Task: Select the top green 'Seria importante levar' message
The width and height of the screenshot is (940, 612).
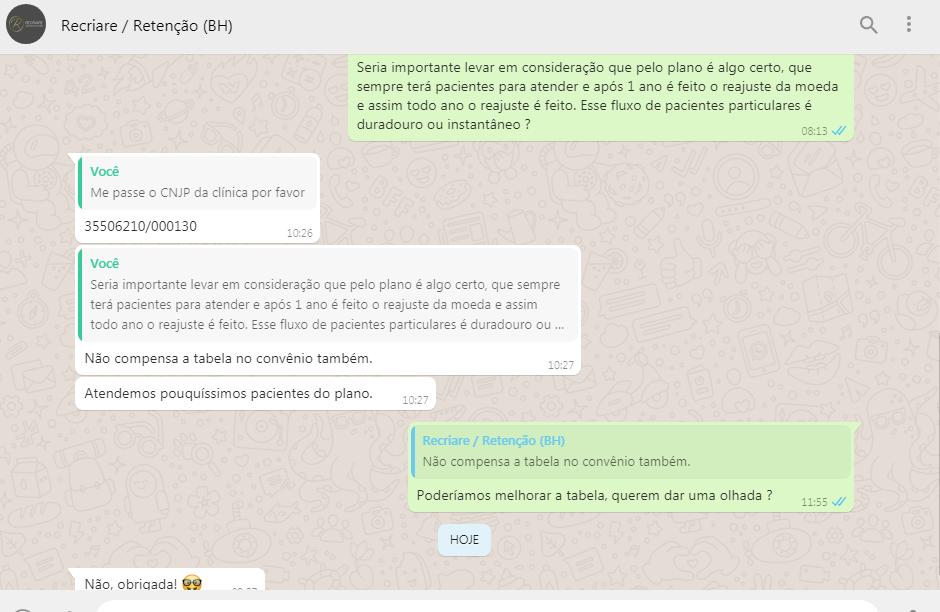Action: pos(599,97)
